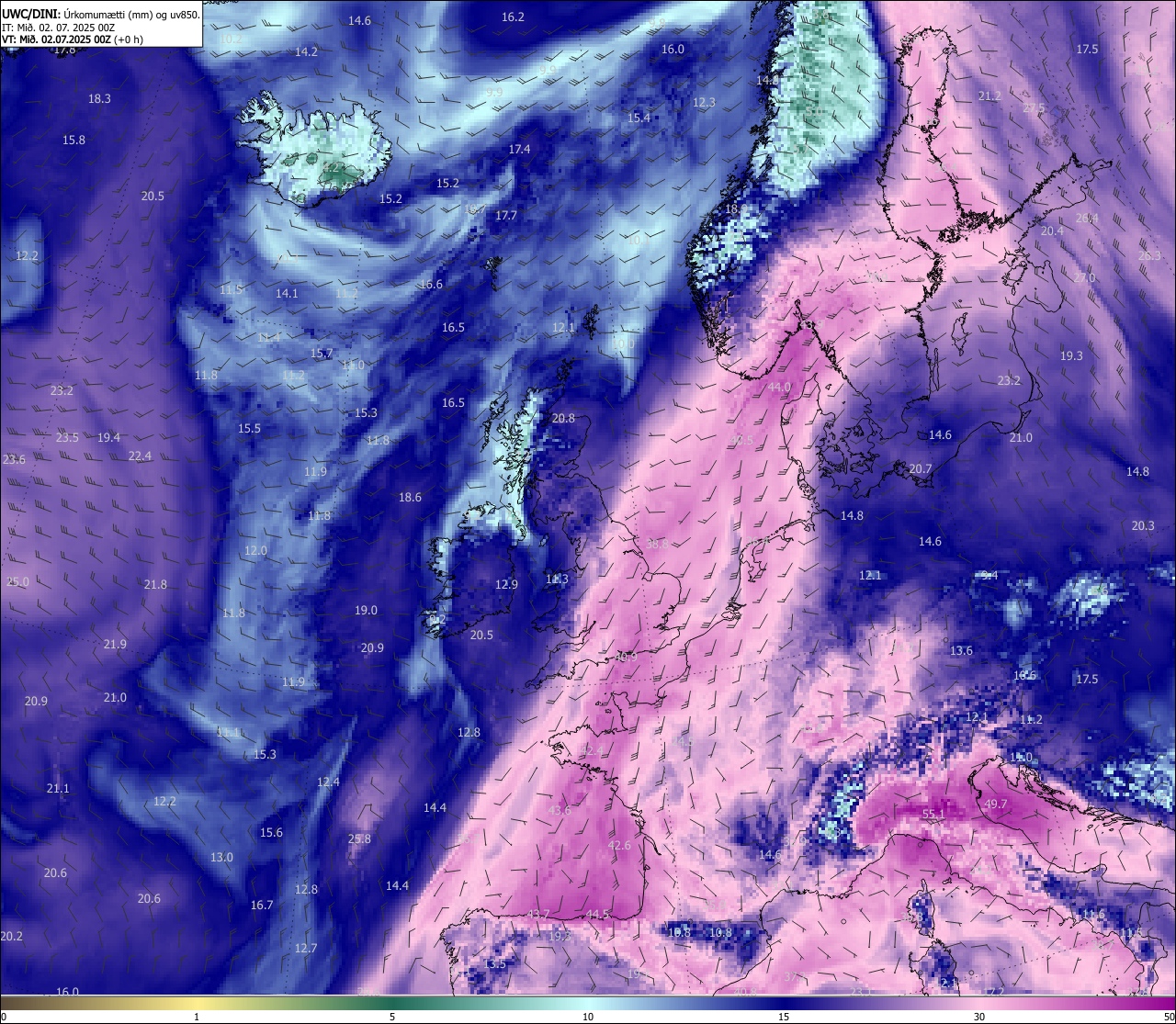Click the 23.5 value label
This screenshot has height=1024, width=1176.
coord(67,438)
